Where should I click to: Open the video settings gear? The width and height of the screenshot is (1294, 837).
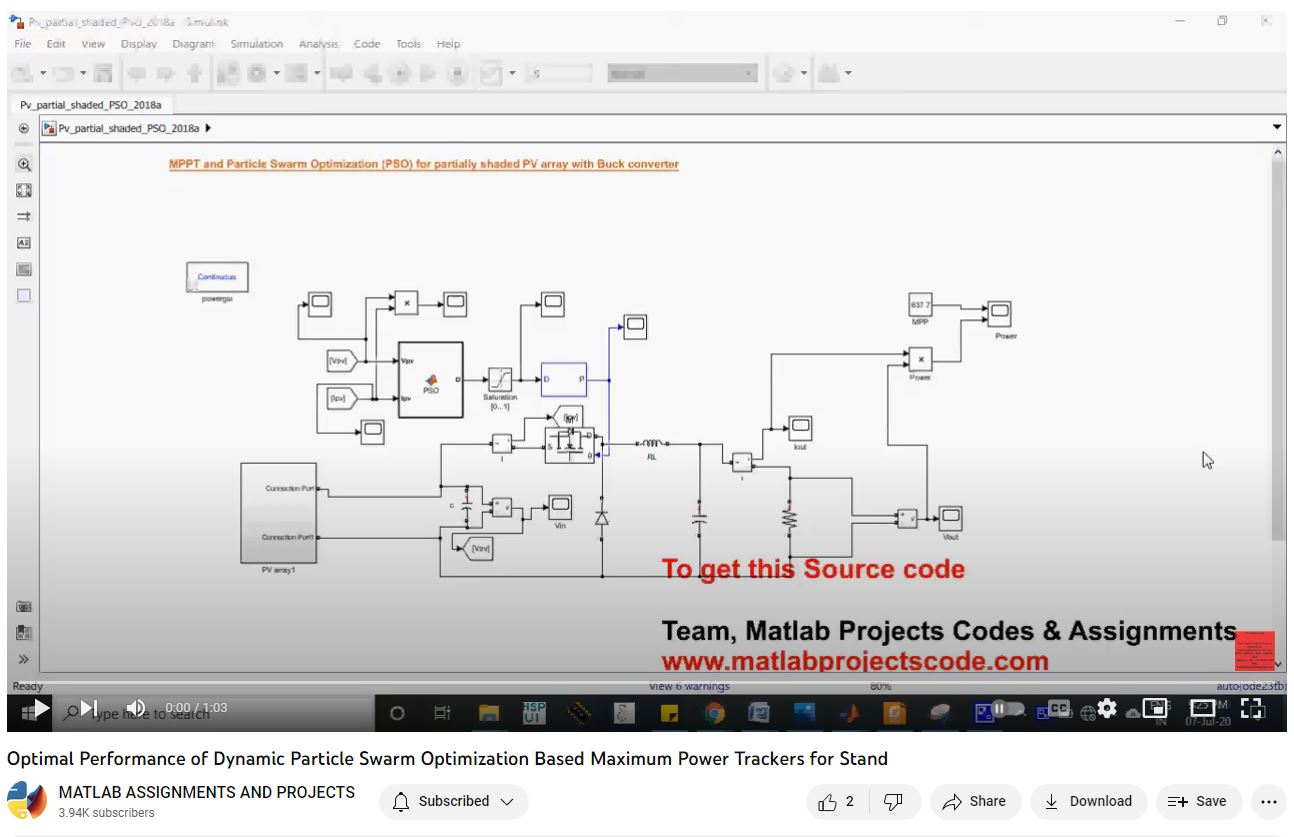1106,709
